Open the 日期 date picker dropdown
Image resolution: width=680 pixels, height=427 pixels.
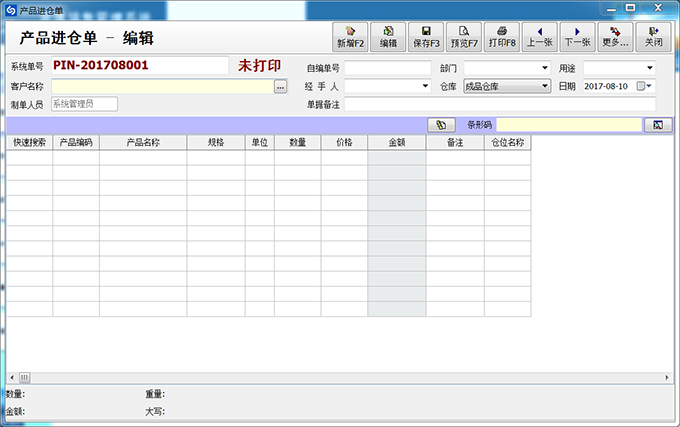[x=649, y=86]
